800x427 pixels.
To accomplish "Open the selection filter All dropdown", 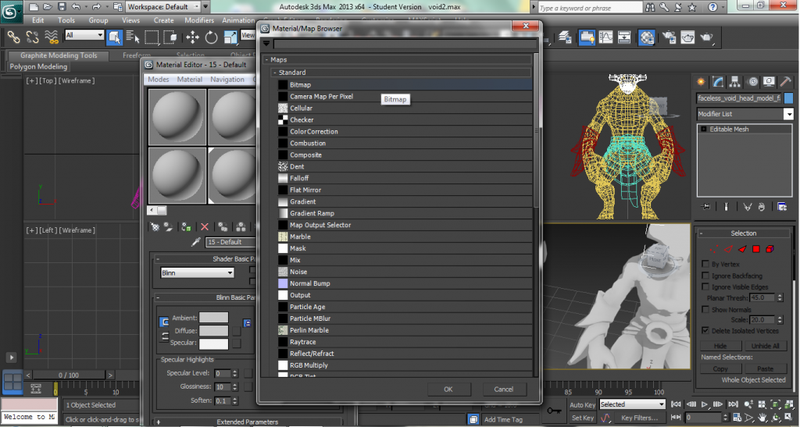I will 84,35.
